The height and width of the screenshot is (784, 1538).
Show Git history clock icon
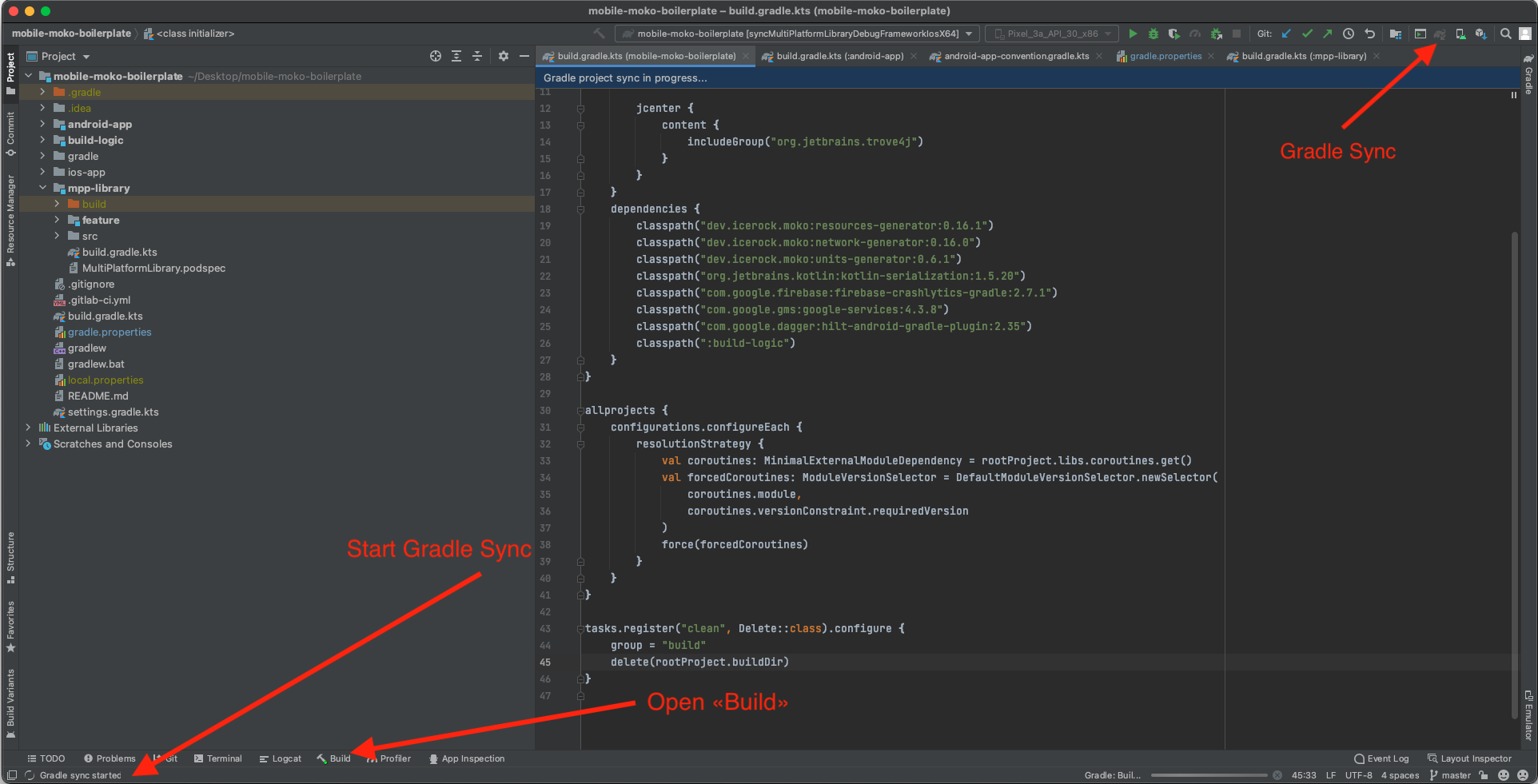1349,34
